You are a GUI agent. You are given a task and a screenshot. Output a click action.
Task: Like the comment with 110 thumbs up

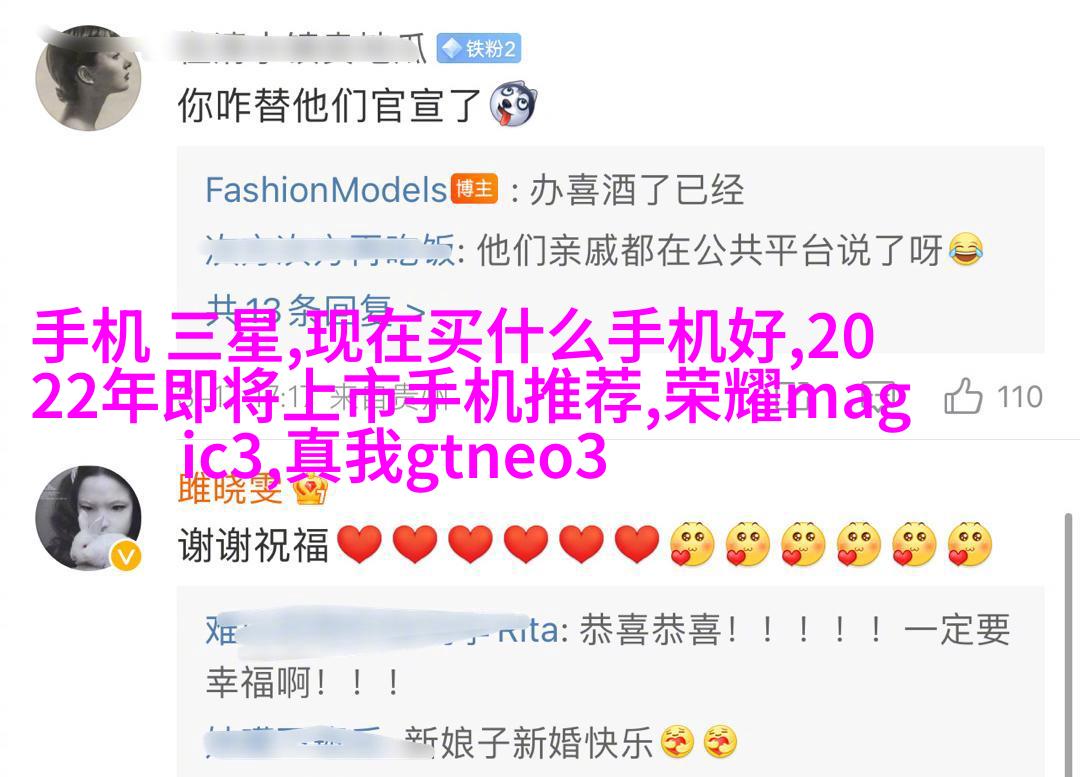[963, 396]
